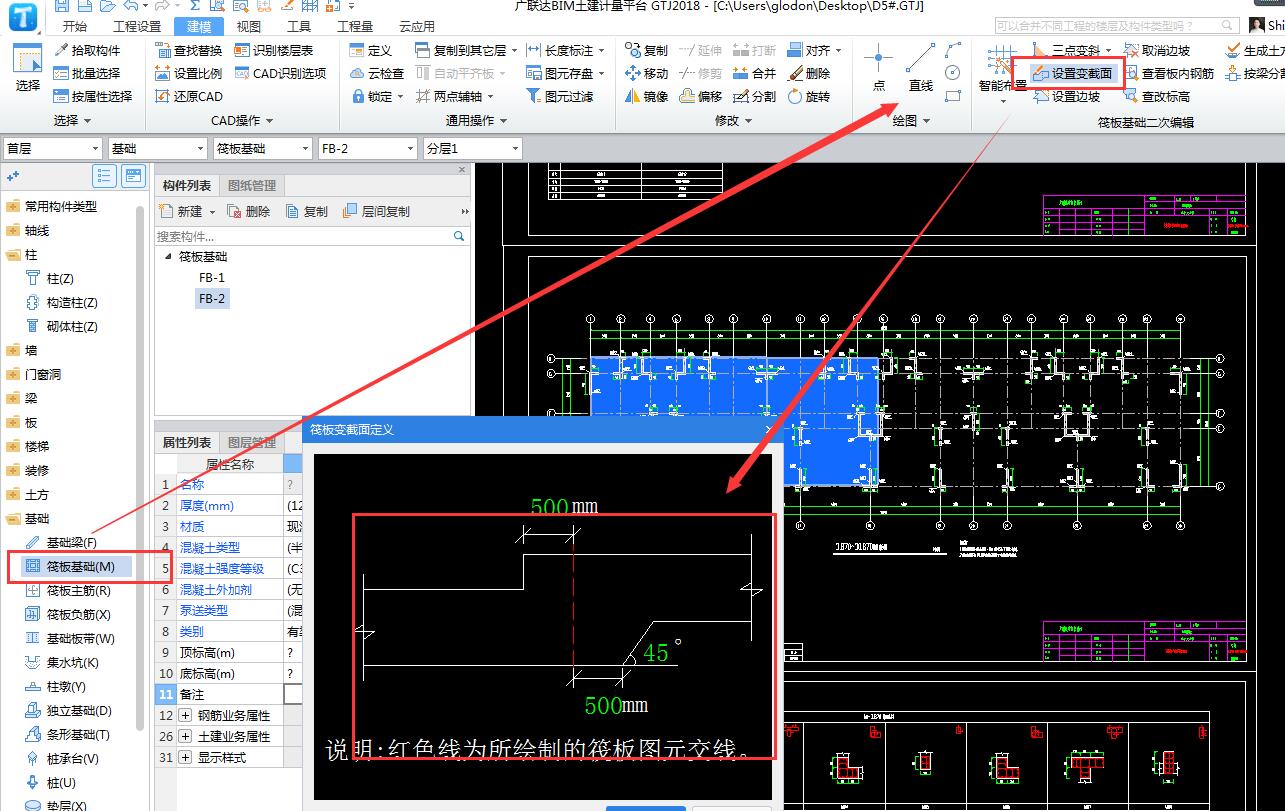Select the rectangle draw tool icon
1285x811 pixels.
[x=952, y=96]
